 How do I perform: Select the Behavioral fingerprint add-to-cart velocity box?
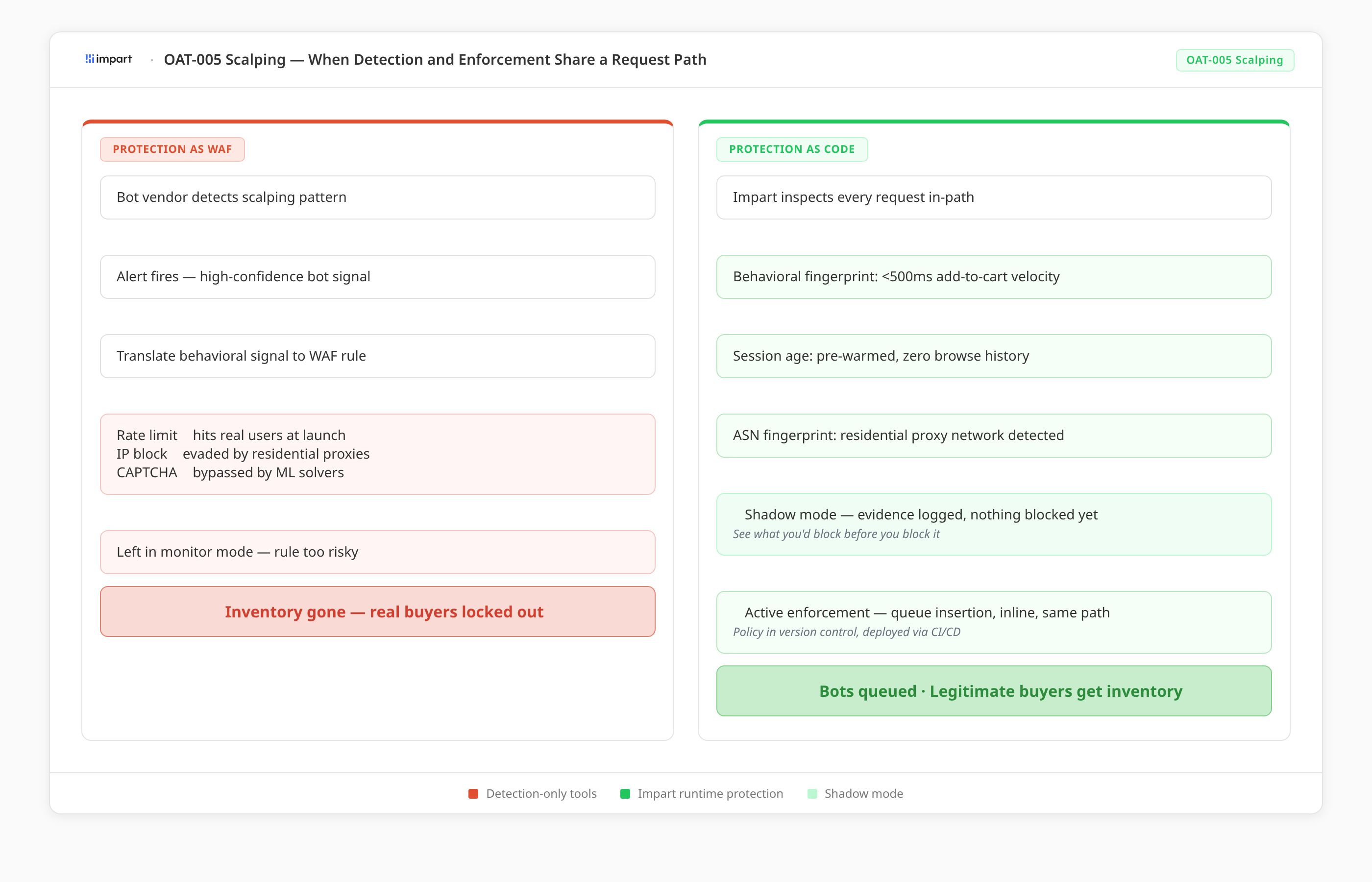pyautogui.click(x=994, y=277)
